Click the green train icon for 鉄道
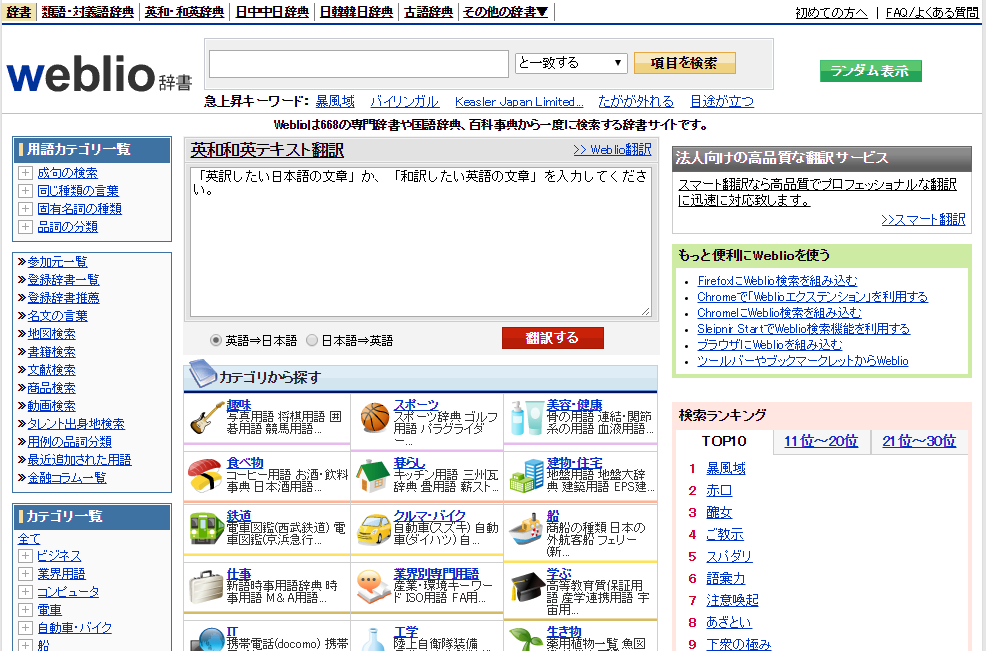This screenshot has height=651, width=986. 207,528
